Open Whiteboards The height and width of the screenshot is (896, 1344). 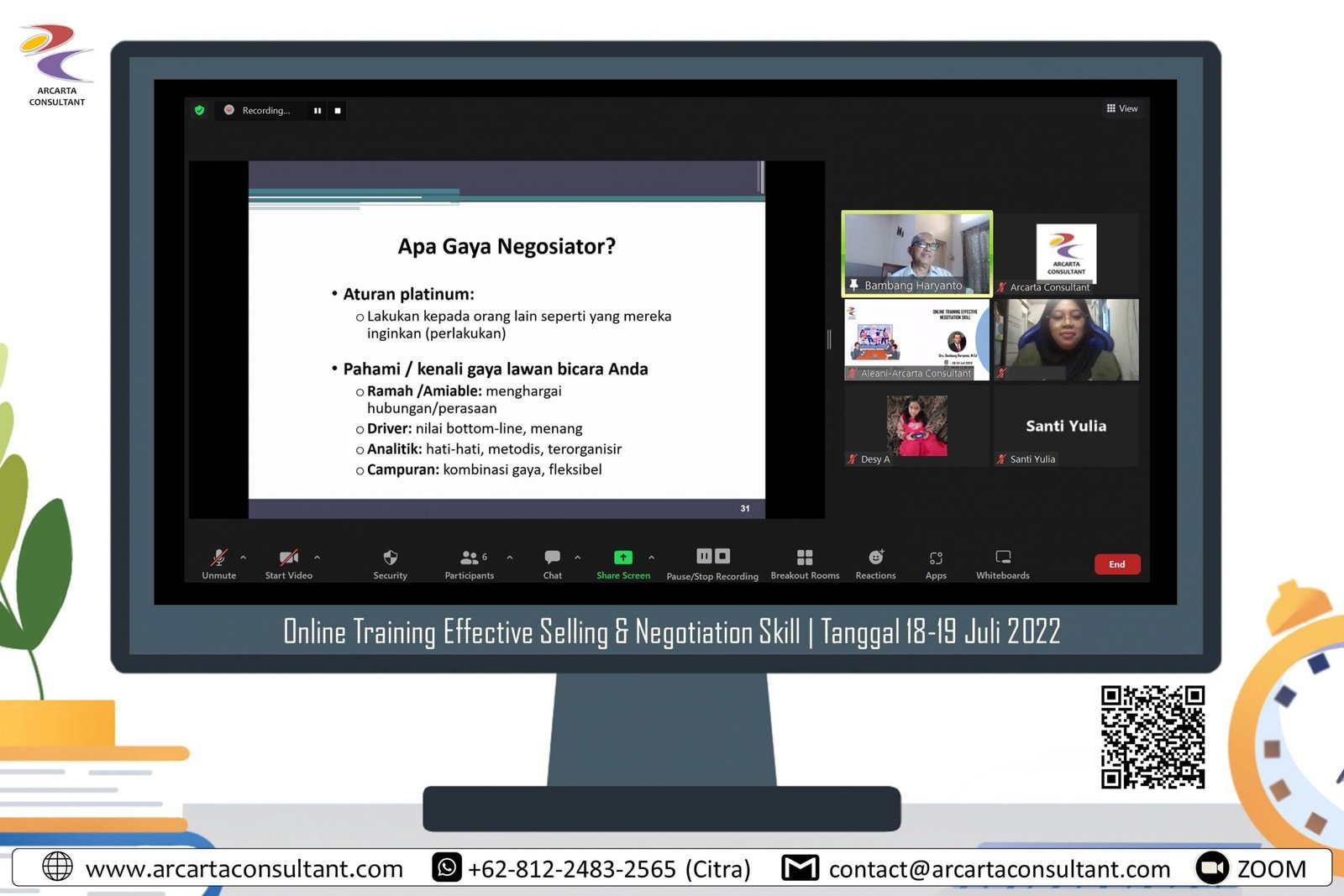tap(1002, 563)
